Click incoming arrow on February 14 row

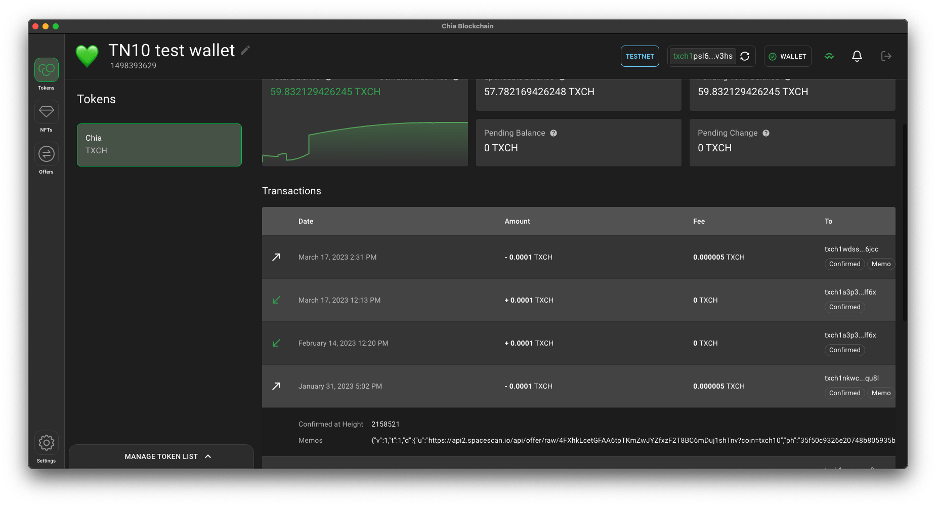tap(276, 343)
